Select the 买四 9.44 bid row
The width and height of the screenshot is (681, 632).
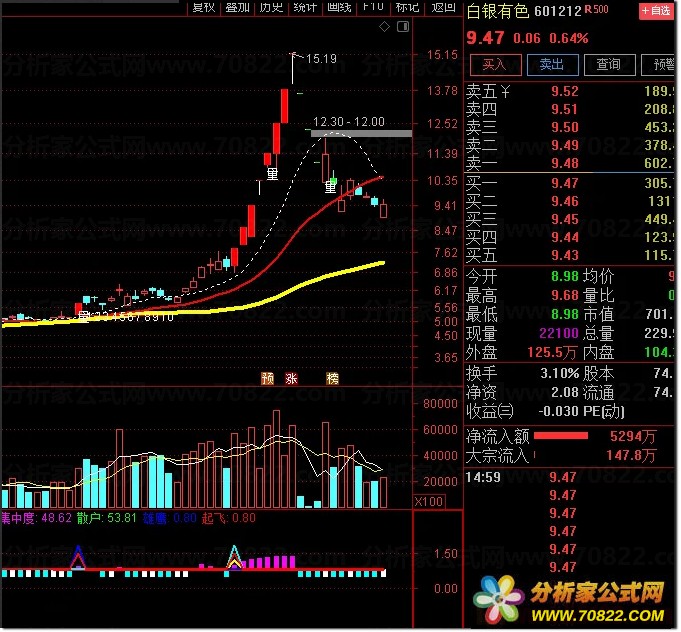tap(570, 238)
